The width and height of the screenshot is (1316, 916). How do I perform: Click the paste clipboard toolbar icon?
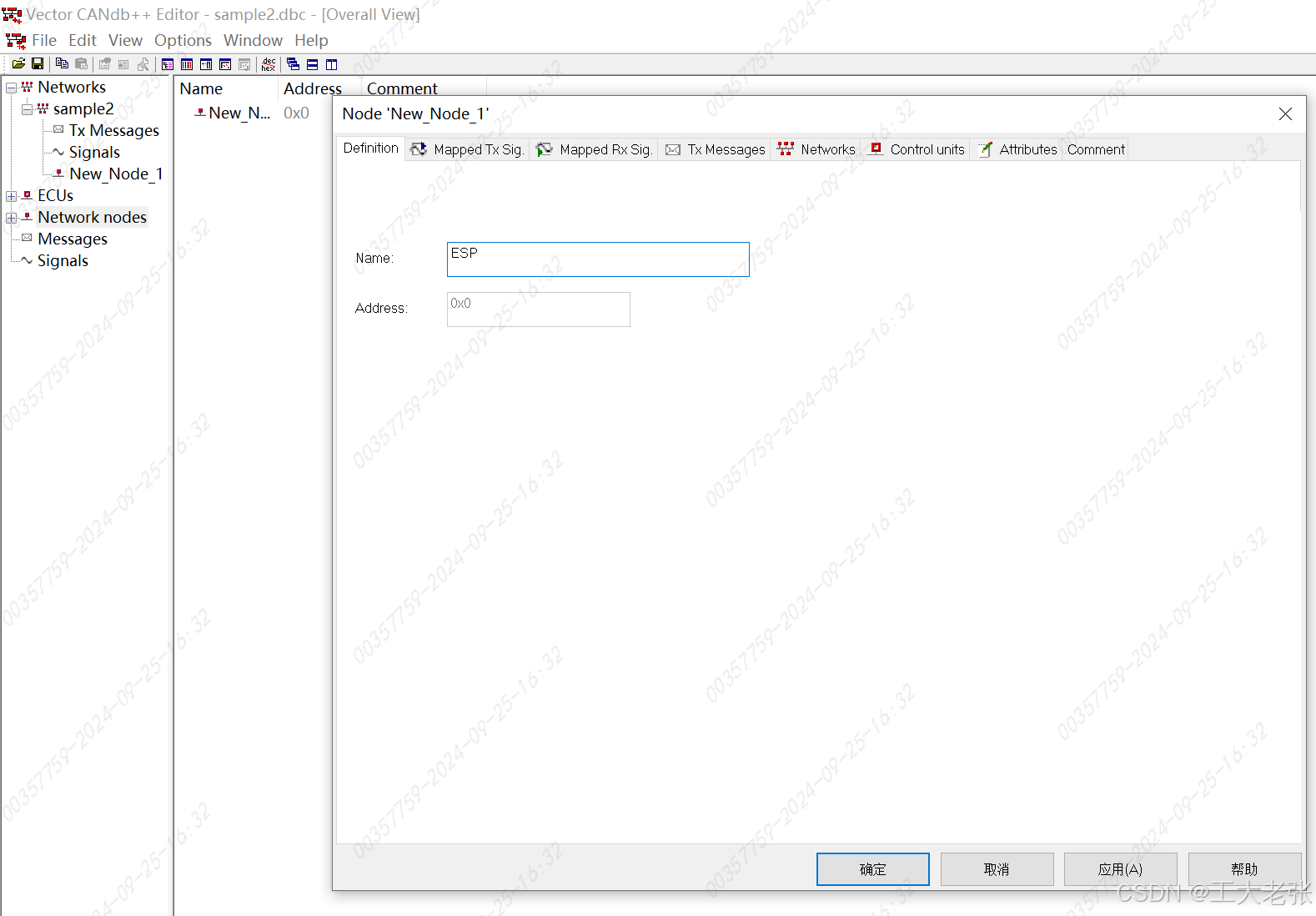pyautogui.click(x=81, y=64)
